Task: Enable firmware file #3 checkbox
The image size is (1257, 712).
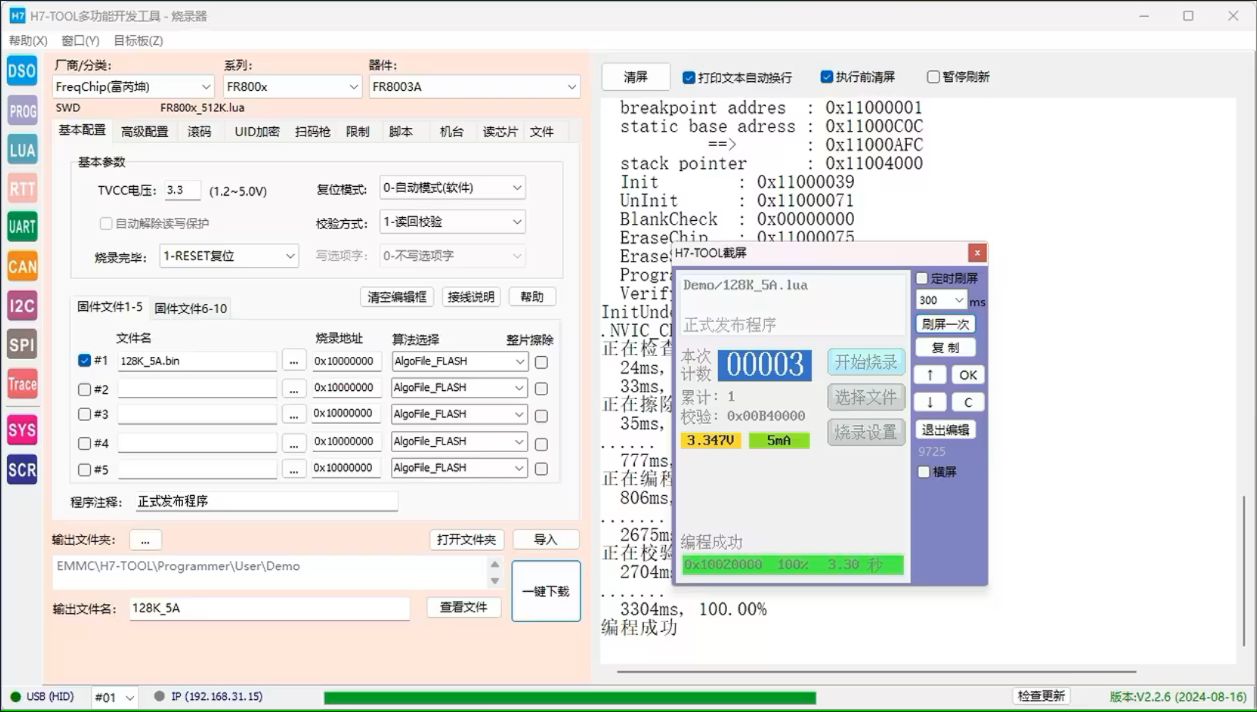Action: point(84,414)
